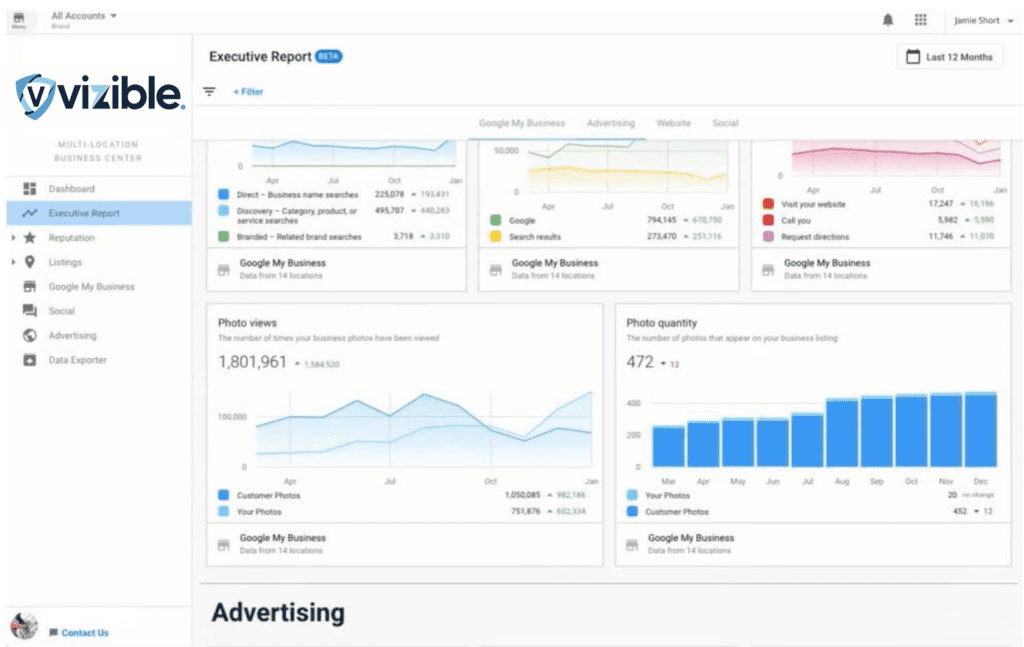Toggle the yellow Search results legend swatch
Viewport: 1024px width, 647px height.
496,236
